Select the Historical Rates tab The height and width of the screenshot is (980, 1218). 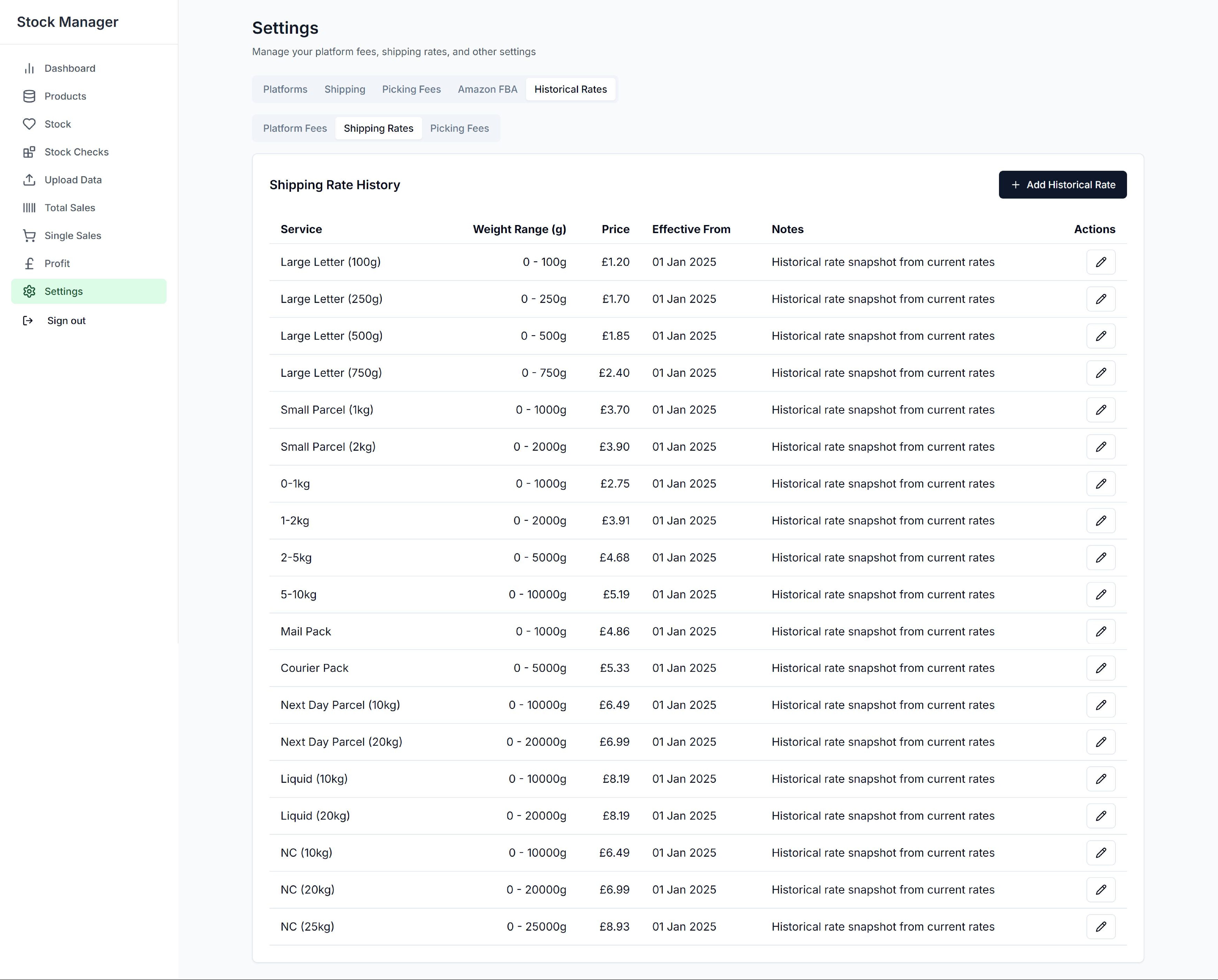(571, 89)
